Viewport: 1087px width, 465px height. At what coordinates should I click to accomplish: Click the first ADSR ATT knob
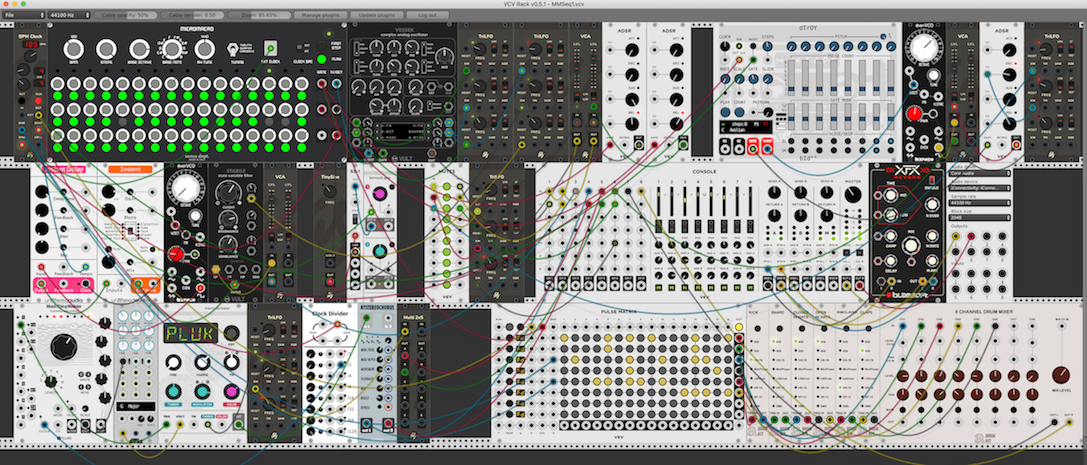coord(632,51)
